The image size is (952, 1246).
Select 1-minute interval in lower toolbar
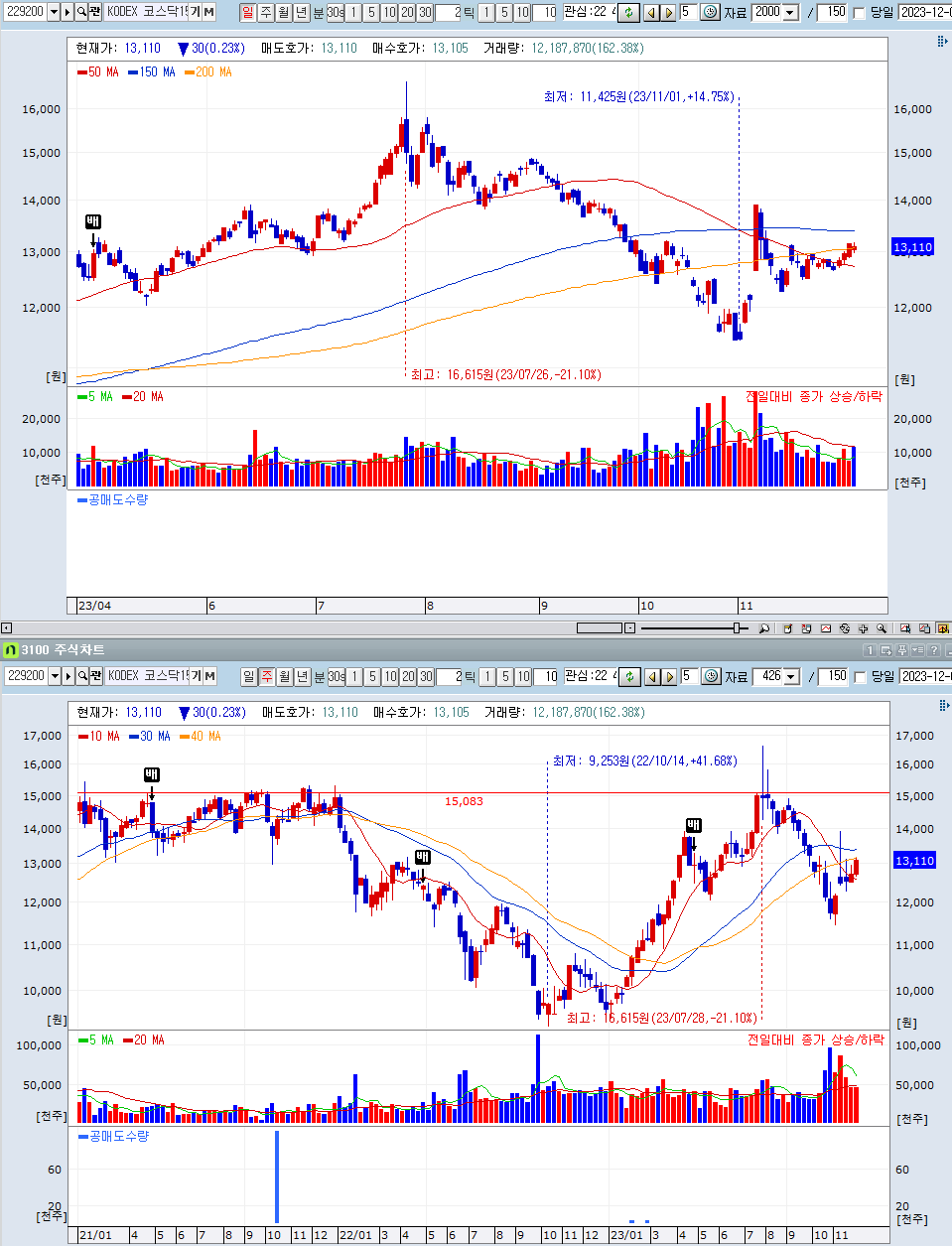[x=354, y=676]
